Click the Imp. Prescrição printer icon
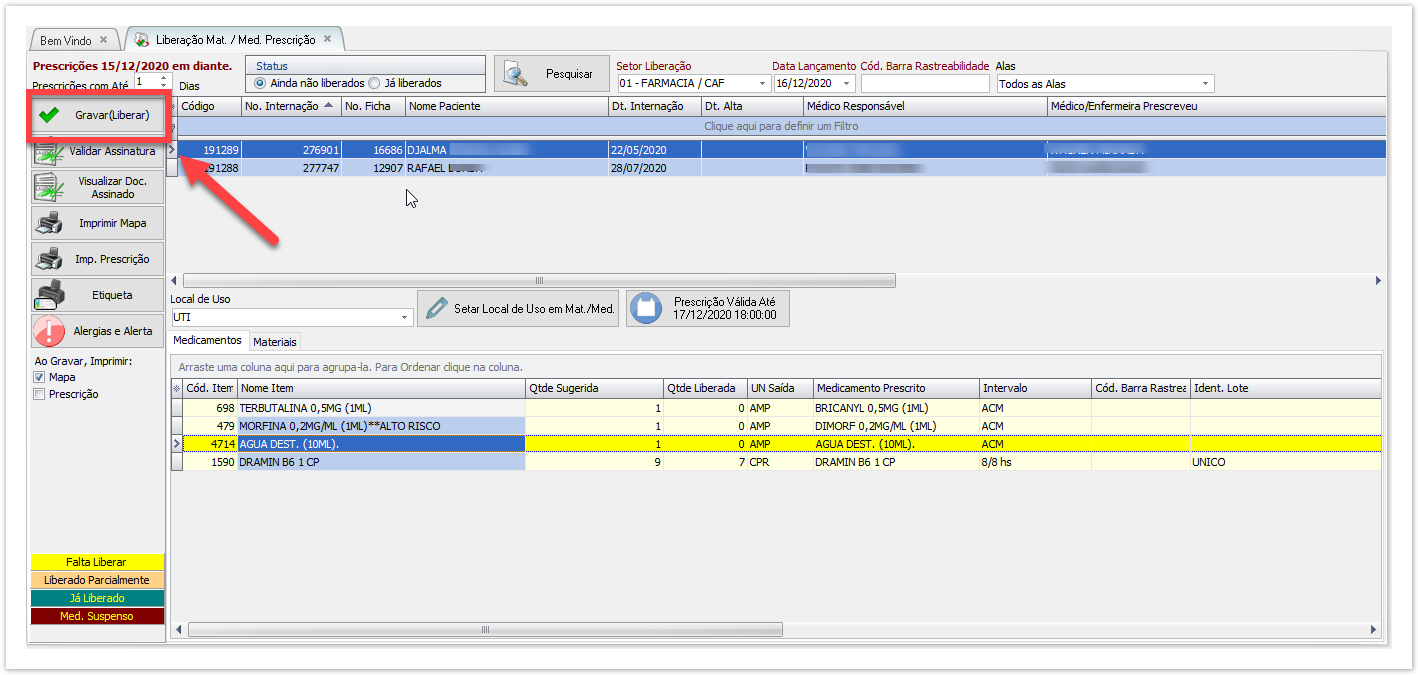The height and width of the screenshot is (675, 1418). tap(49, 259)
